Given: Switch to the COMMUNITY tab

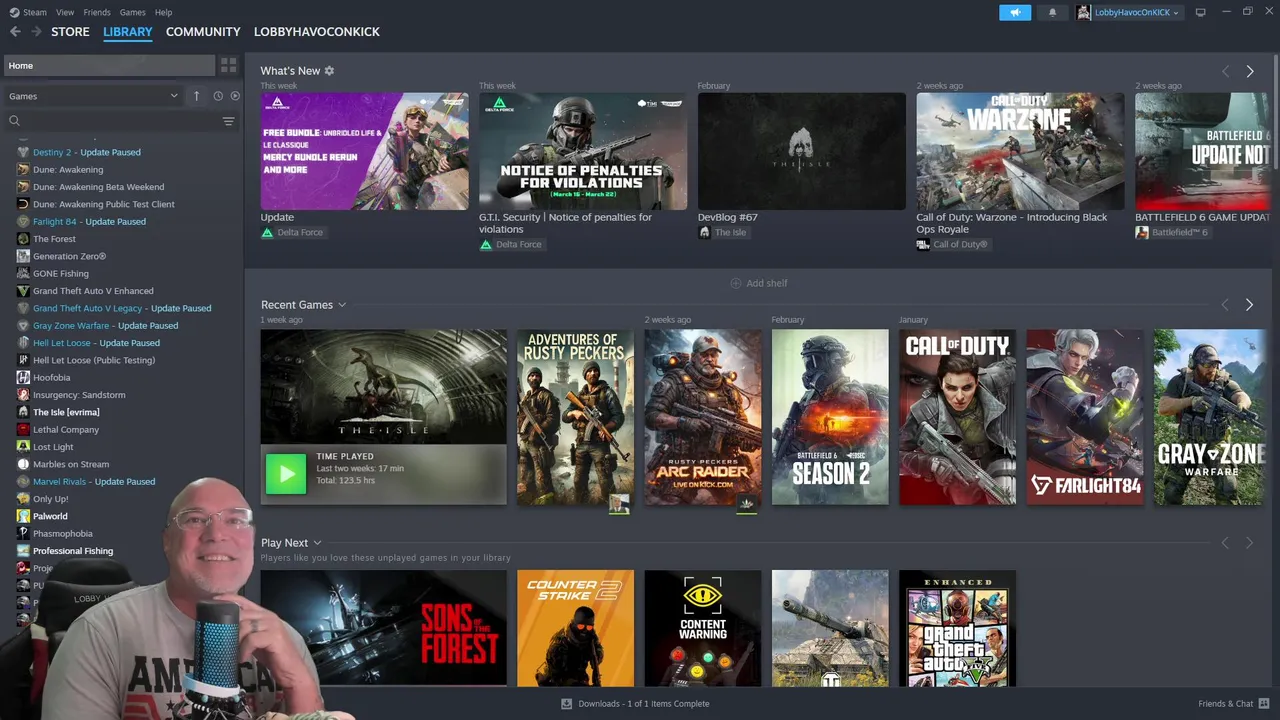Looking at the screenshot, I should click(x=203, y=32).
